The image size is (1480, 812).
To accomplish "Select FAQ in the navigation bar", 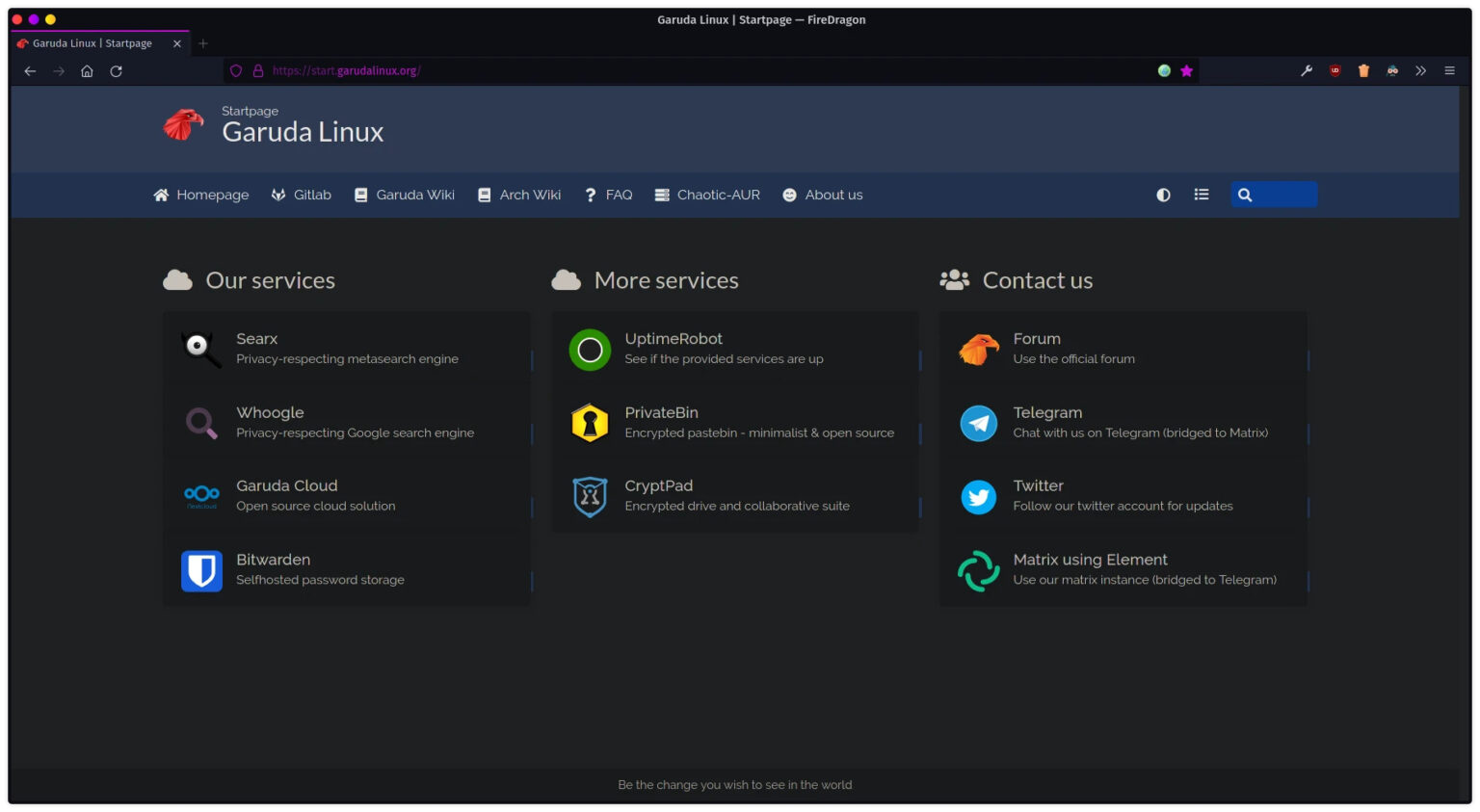I will click(608, 195).
